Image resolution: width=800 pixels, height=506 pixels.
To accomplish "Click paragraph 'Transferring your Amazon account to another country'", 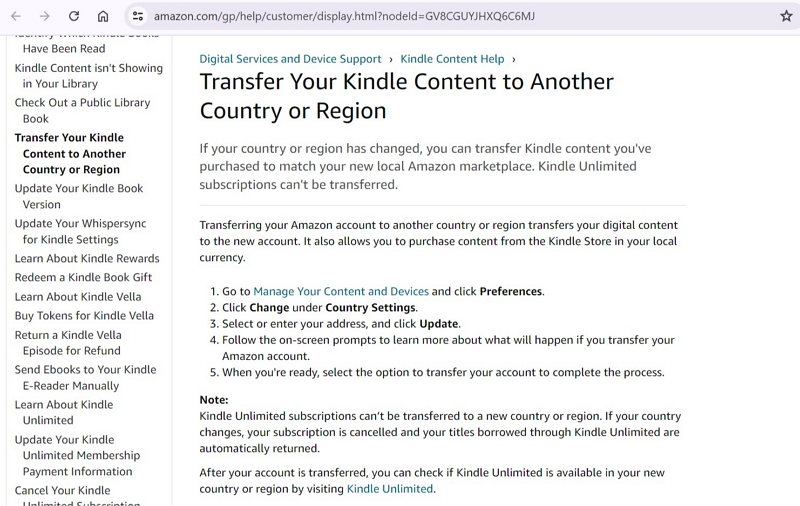I will [x=439, y=241].
